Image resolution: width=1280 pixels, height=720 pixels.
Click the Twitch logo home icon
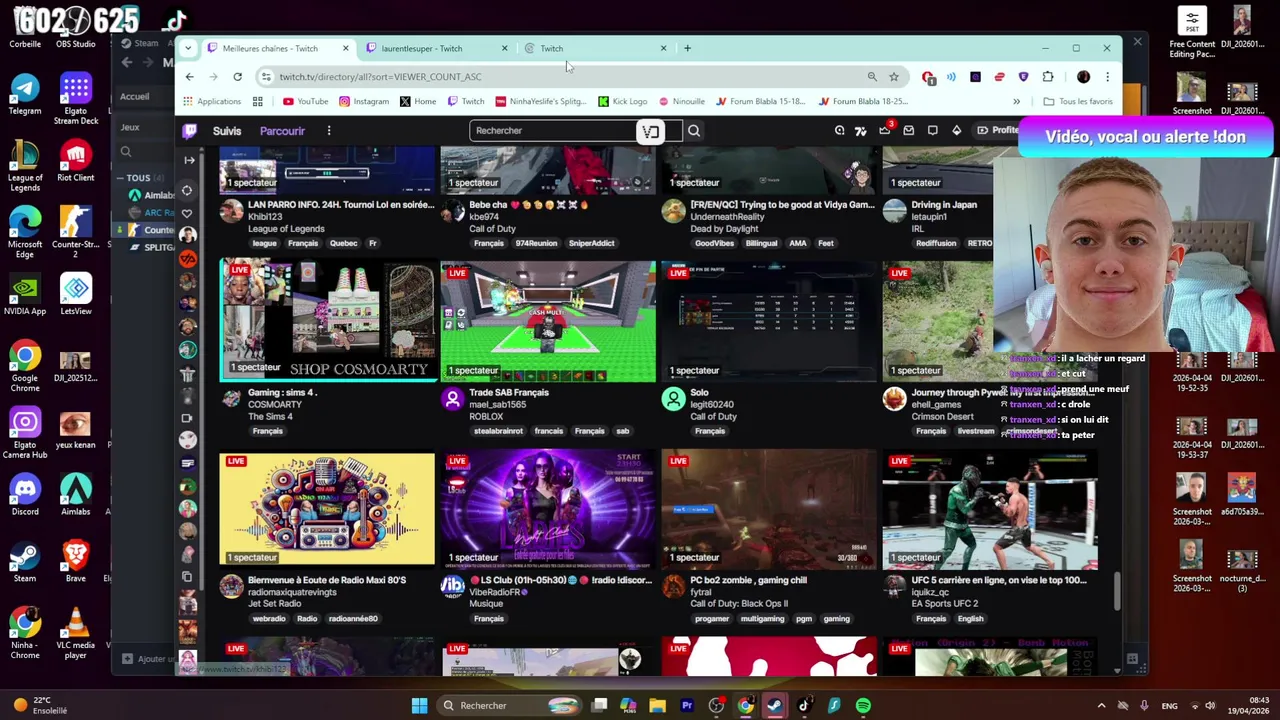(x=189, y=131)
